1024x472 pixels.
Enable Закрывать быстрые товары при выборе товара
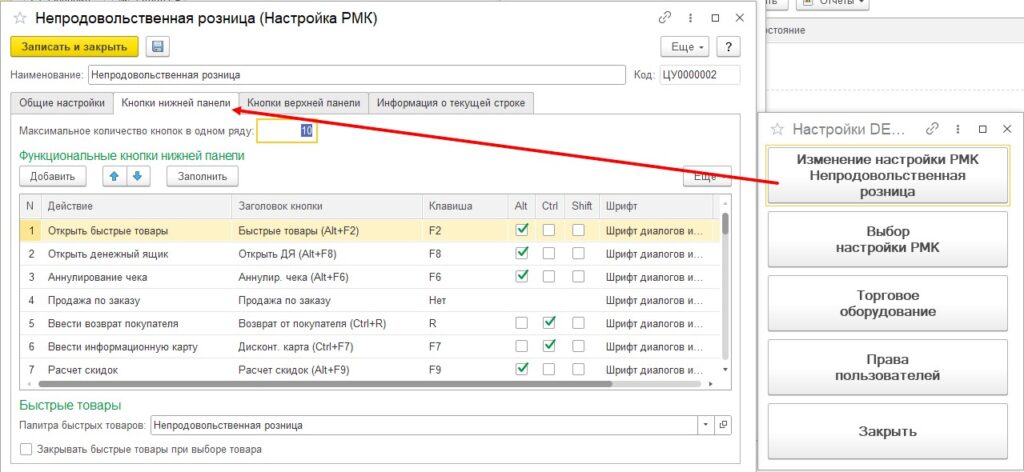coord(27,450)
